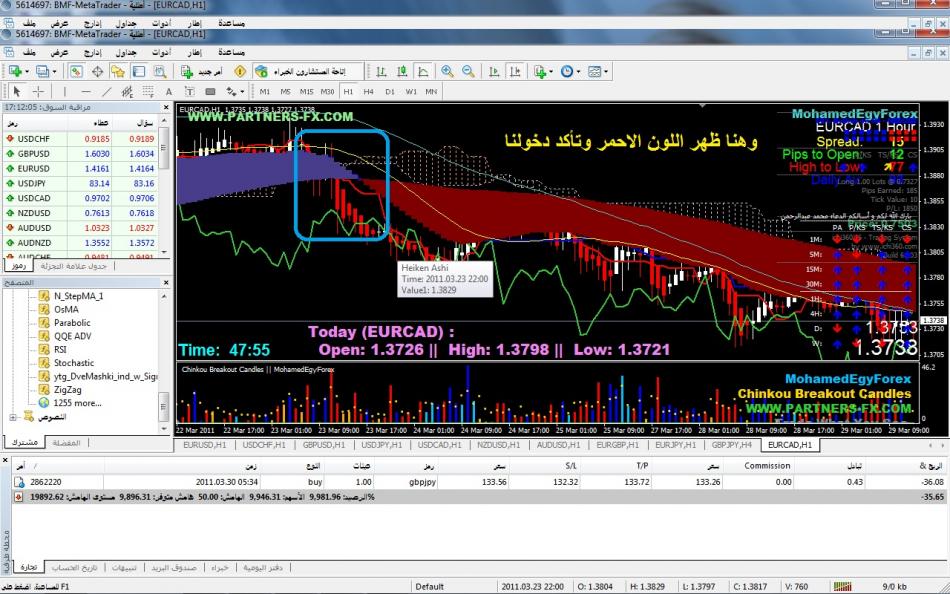Switch to the GBPJPY,H4 chart tab
Viewport: 950px width, 594px height.
tap(732, 445)
